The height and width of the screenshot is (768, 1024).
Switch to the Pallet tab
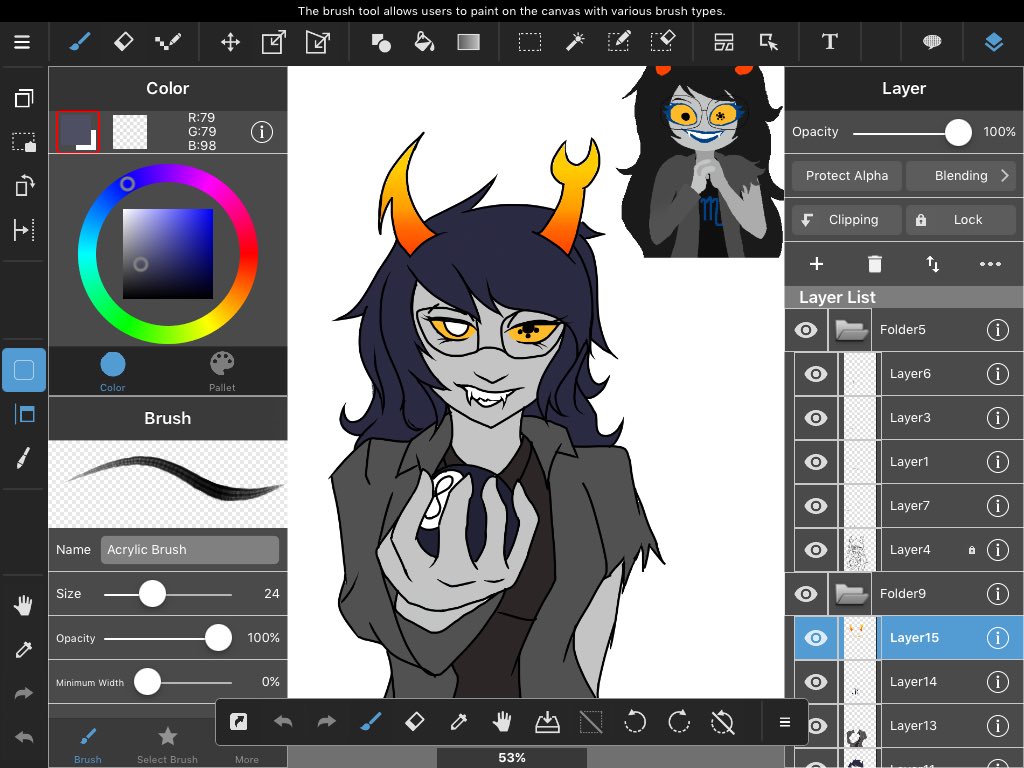222,372
